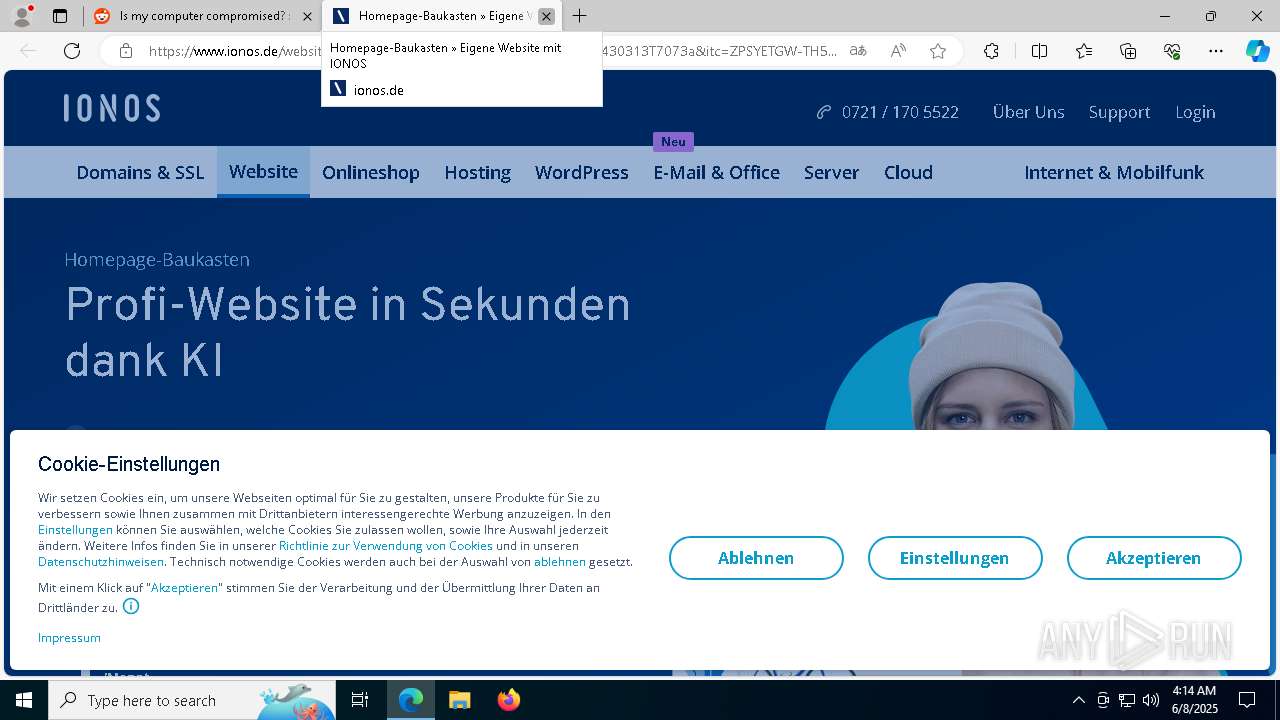Show hidden system tray icons

(1078, 700)
